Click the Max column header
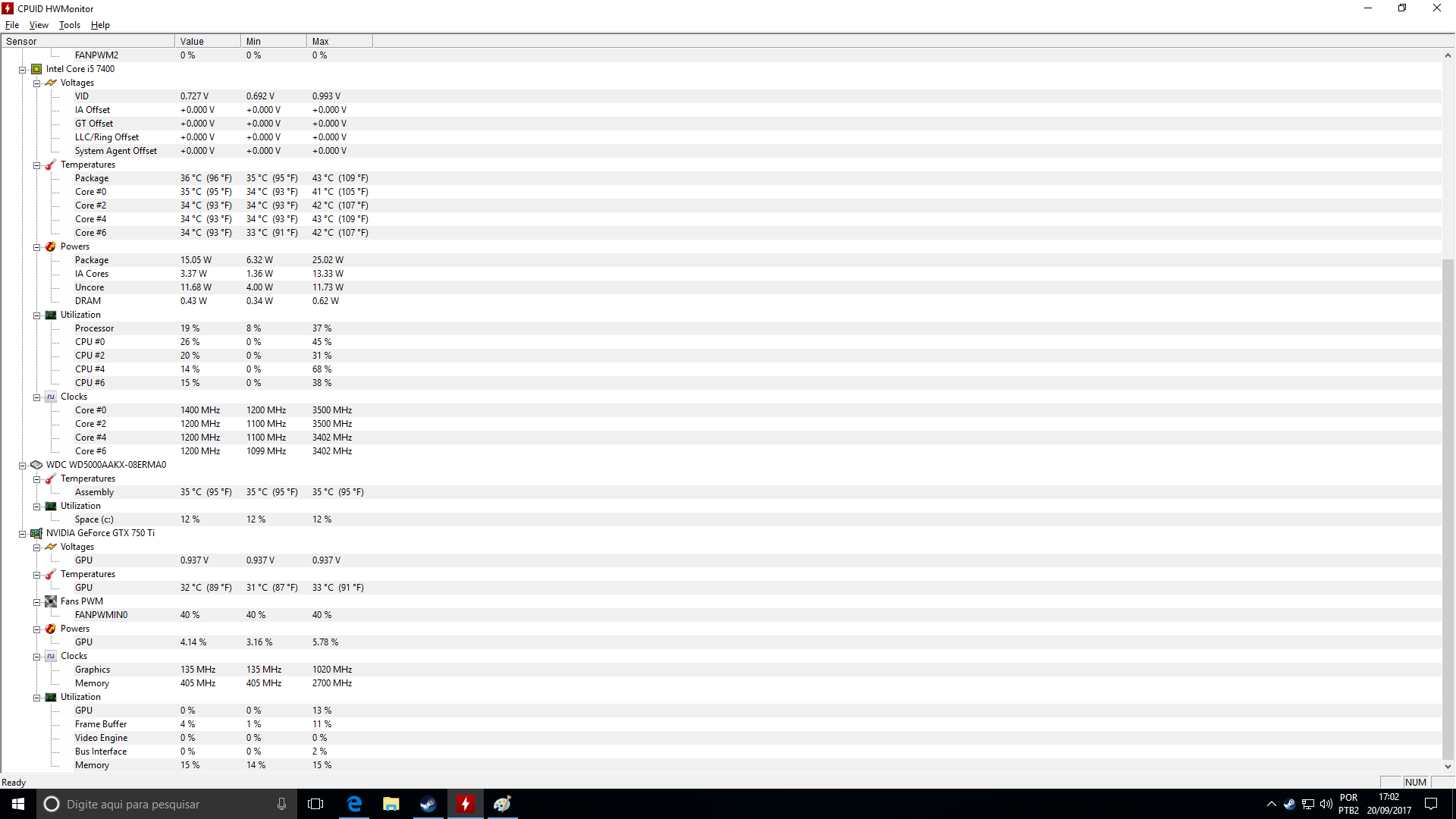Screen dimensions: 1456x819 [x=340, y=42]
